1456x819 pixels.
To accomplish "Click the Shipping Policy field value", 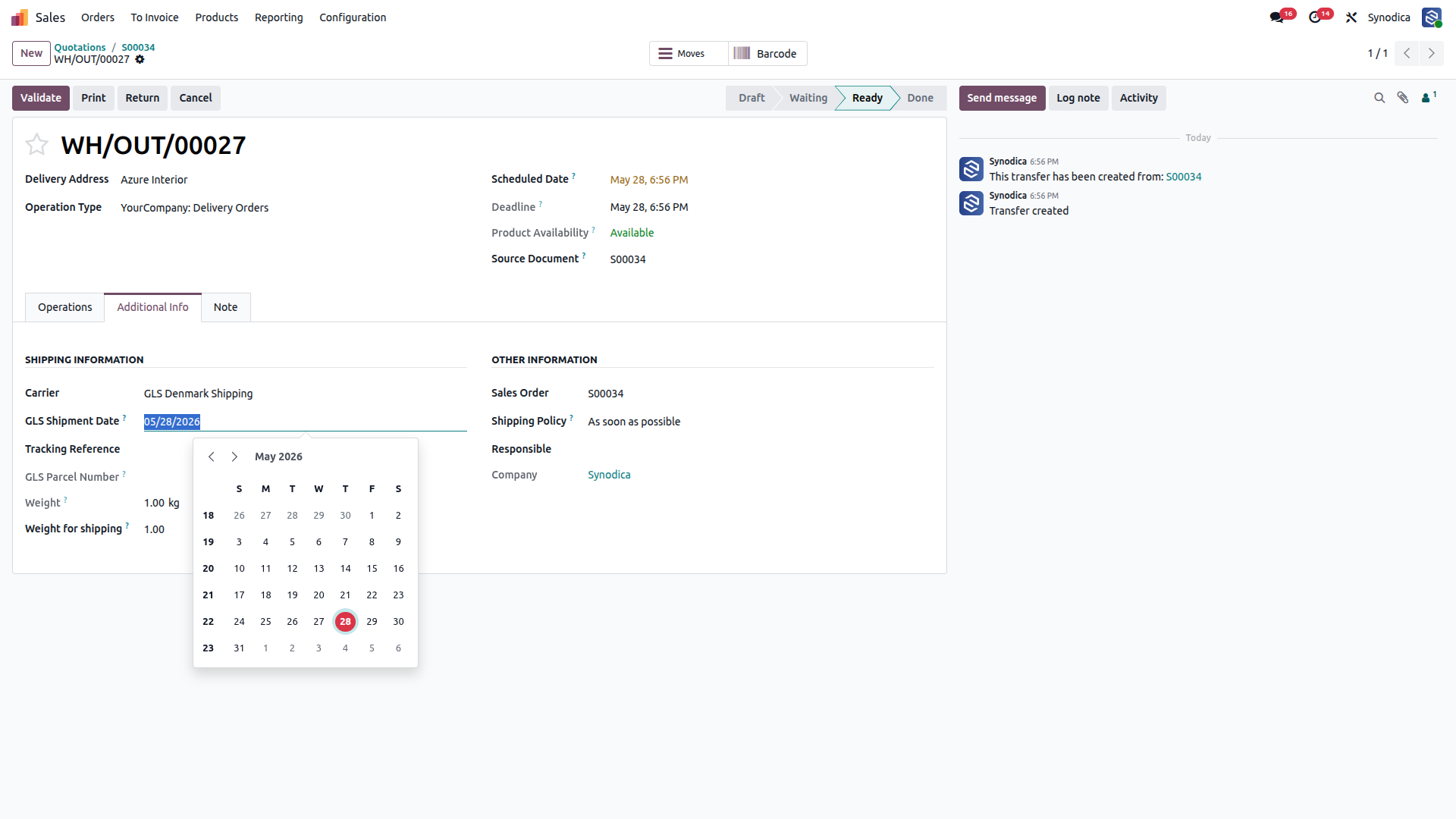I will point(634,422).
